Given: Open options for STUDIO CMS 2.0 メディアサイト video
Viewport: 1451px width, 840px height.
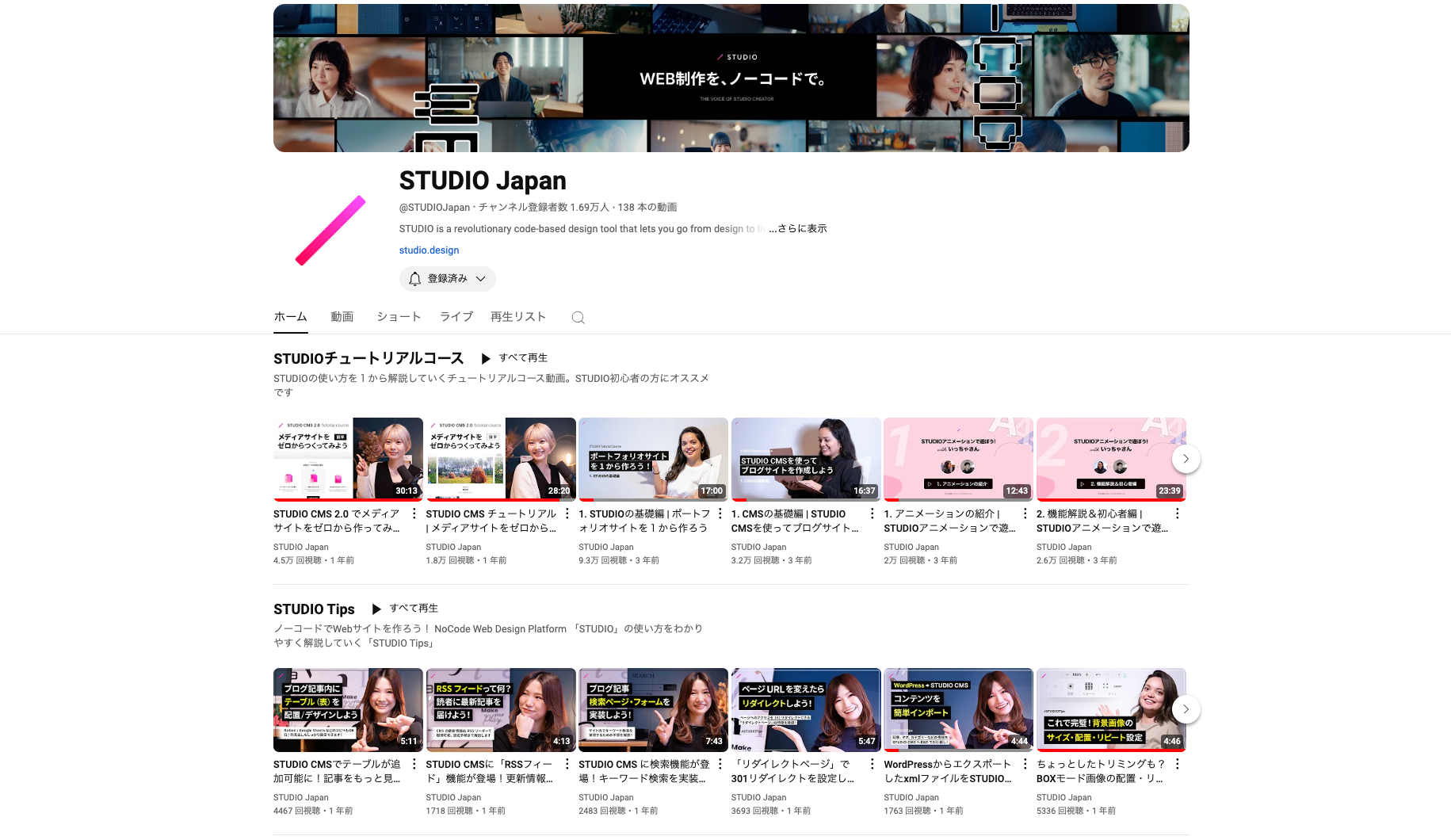Looking at the screenshot, I should coord(414,514).
